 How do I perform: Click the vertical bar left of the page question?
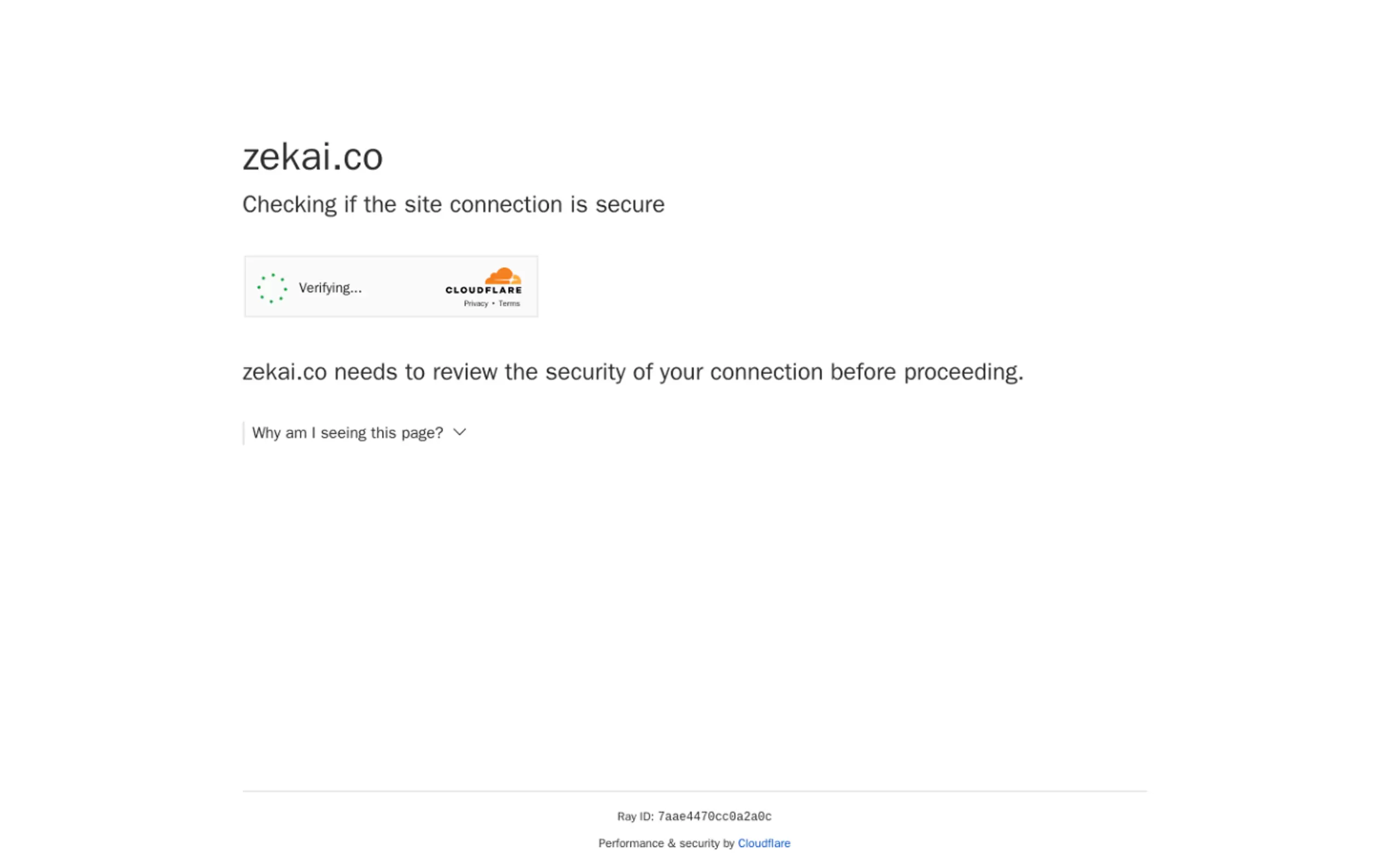[243, 433]
